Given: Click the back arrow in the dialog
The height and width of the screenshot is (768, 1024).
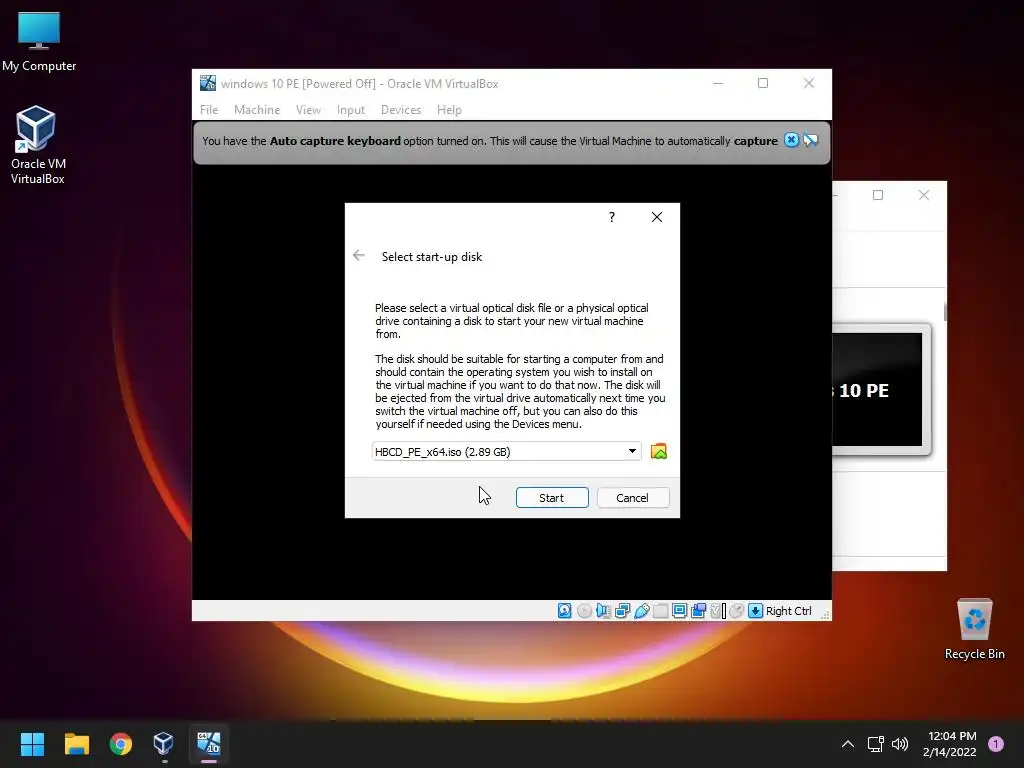Looking at the screenshot, I should (x=359, y=255).
